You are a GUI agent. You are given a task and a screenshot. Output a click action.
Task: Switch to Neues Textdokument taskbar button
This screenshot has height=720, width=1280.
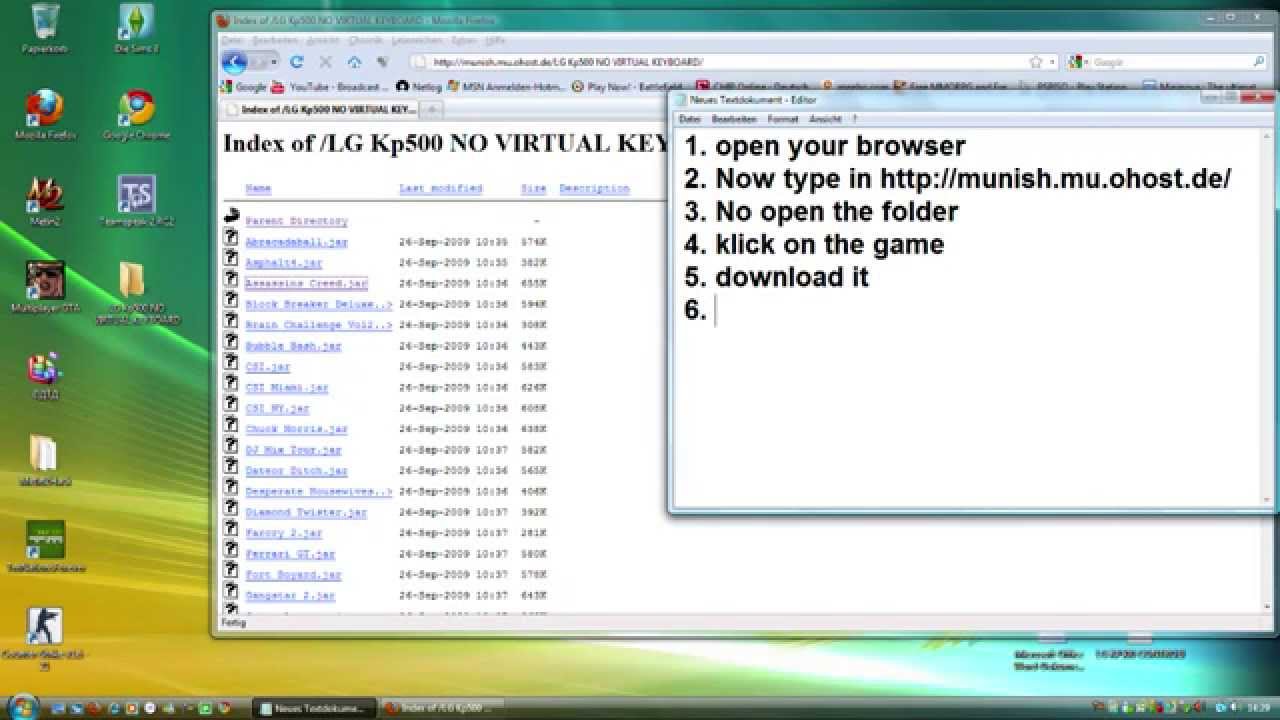(x=315, y=708)
